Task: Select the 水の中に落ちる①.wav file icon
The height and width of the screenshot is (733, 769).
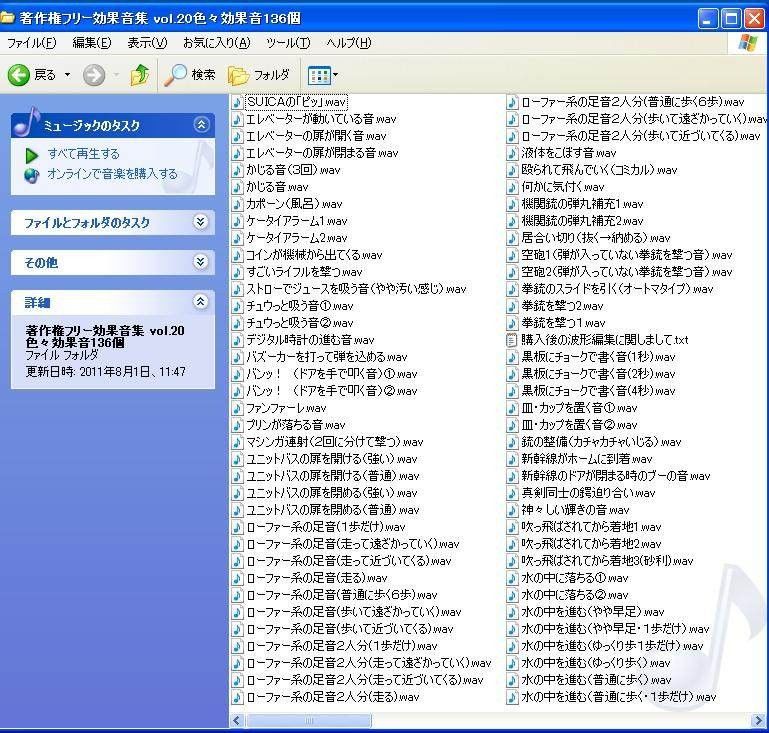Action: [512, 578]
